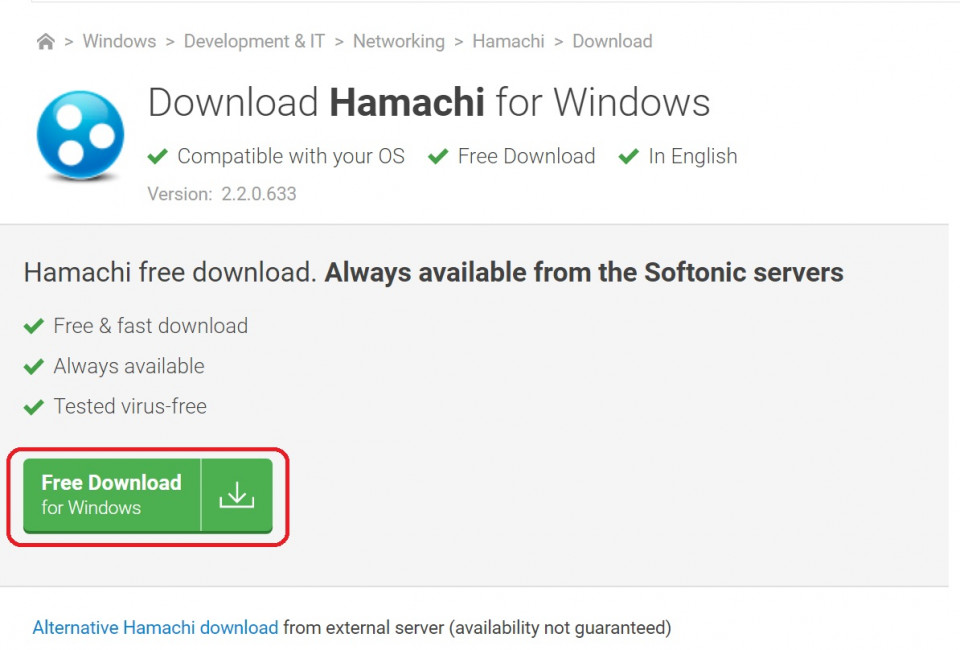Navigate to the Networking breadcrumb category
960x650 pixels.
398,42
